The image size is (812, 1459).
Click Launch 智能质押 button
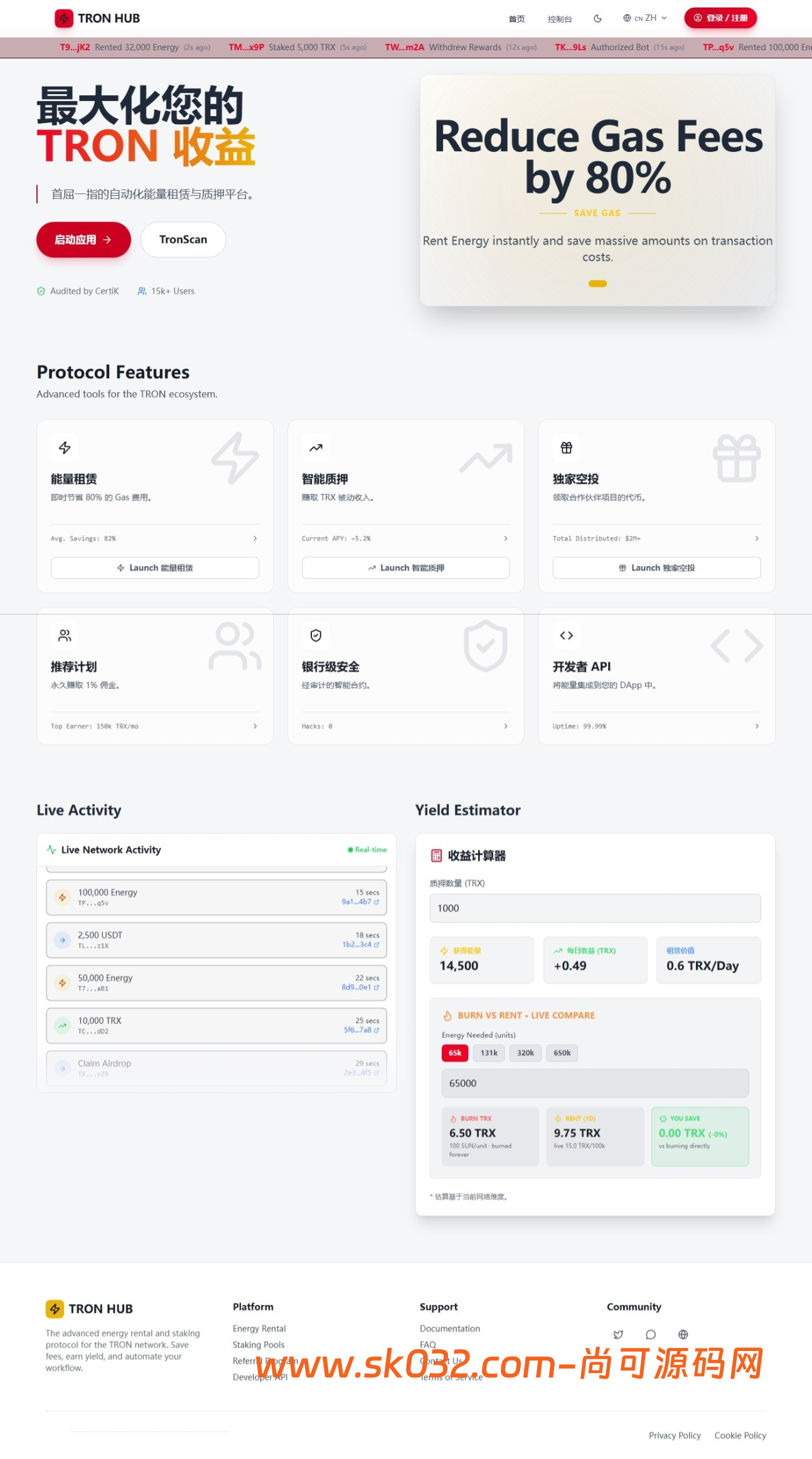click(406, 568)
